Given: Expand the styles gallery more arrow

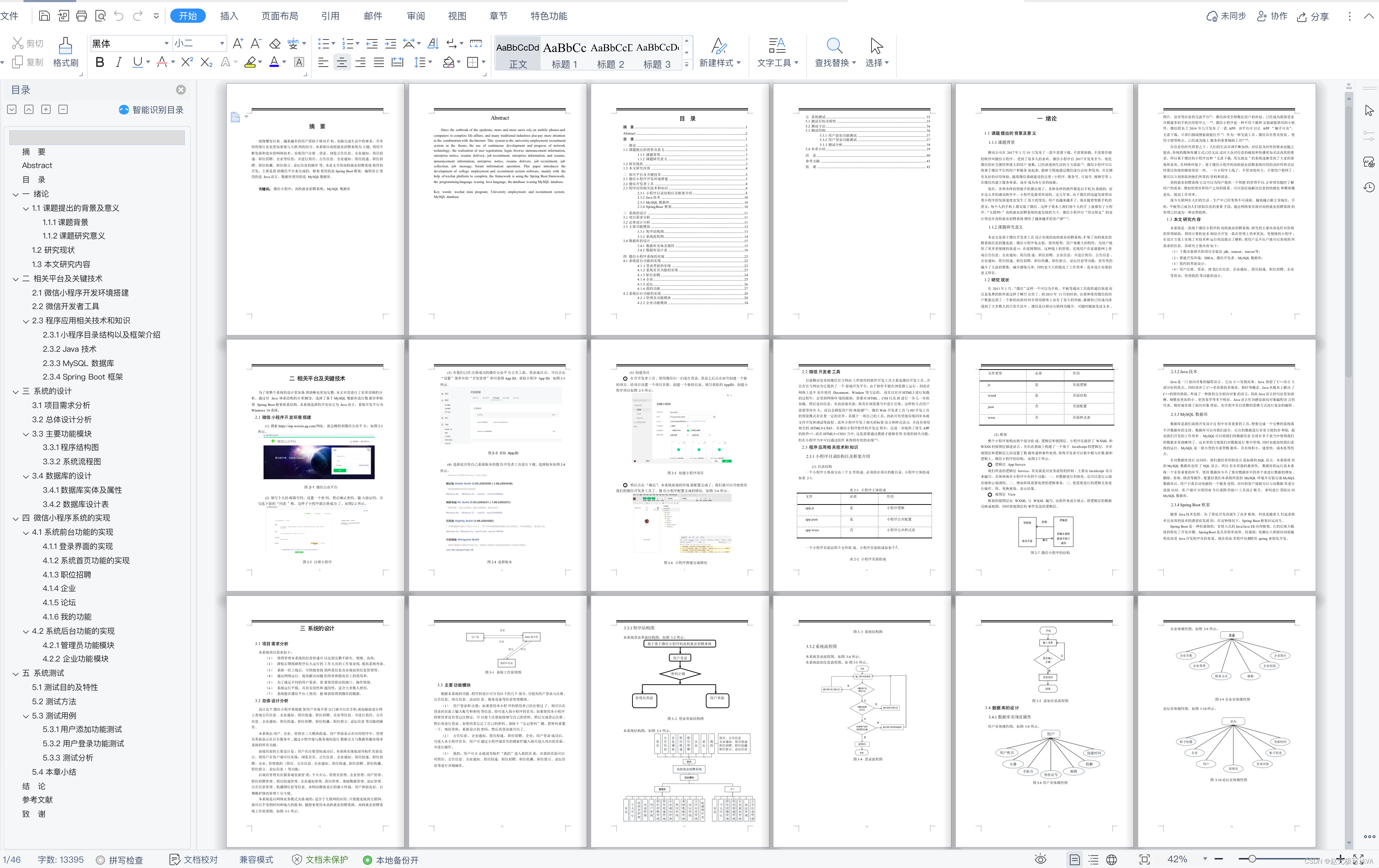Looking at the screenshot, I should click(x=687, y=64).
